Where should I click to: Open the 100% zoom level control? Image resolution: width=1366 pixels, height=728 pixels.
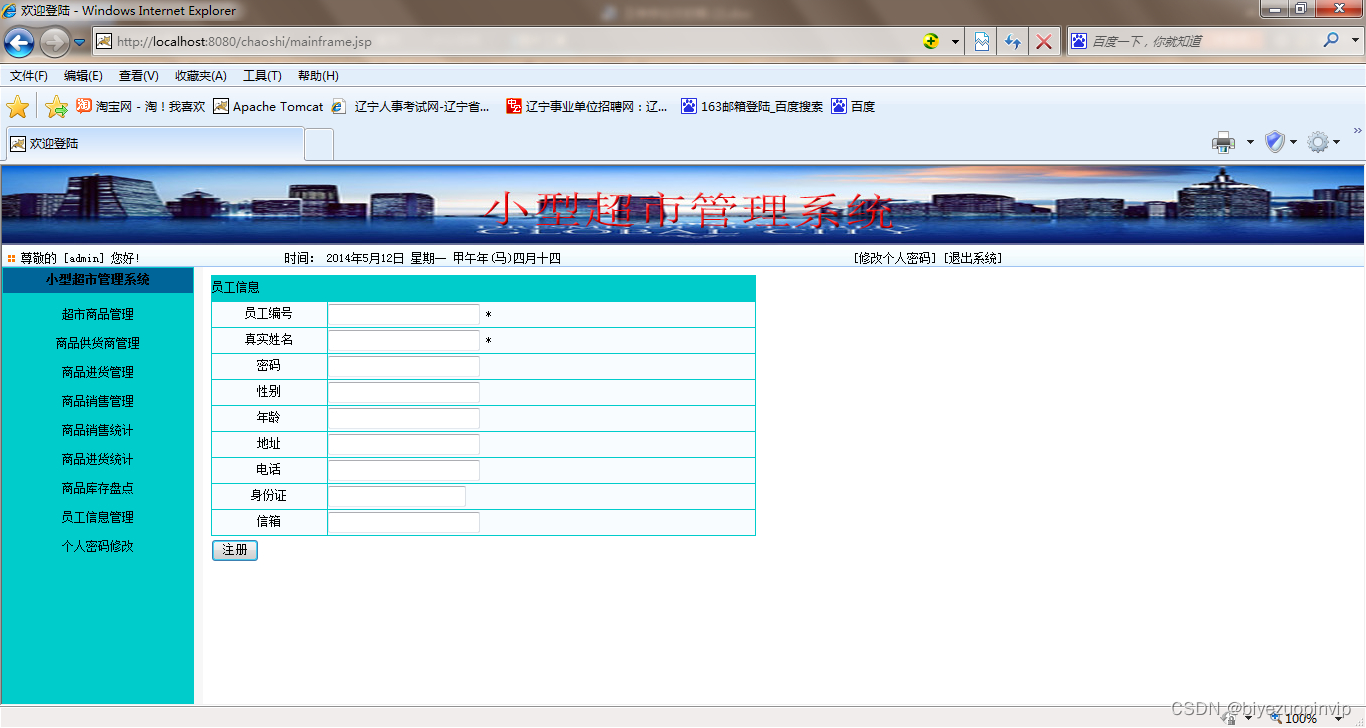1307,718
